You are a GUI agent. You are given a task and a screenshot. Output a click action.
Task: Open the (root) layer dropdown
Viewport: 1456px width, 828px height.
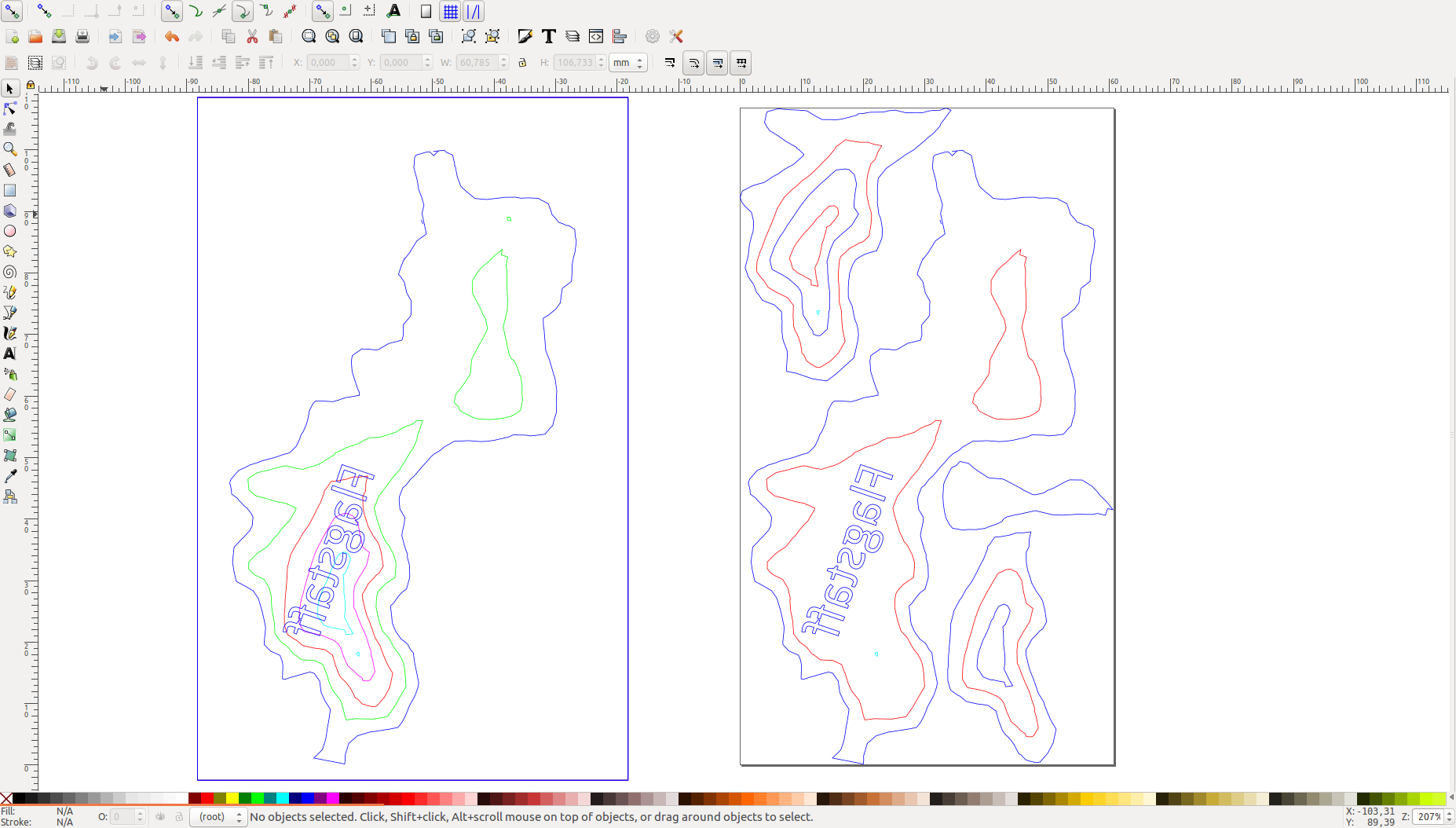(219, 817)
